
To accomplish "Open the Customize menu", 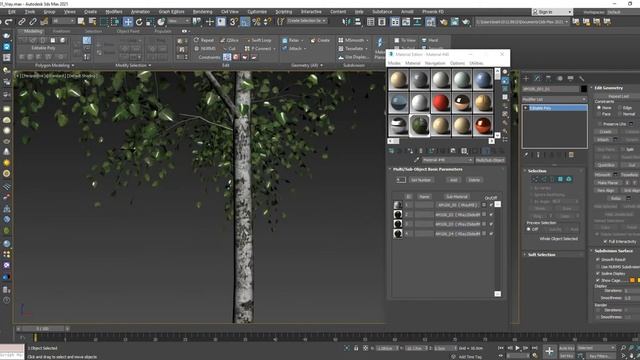I will (257, 12).
